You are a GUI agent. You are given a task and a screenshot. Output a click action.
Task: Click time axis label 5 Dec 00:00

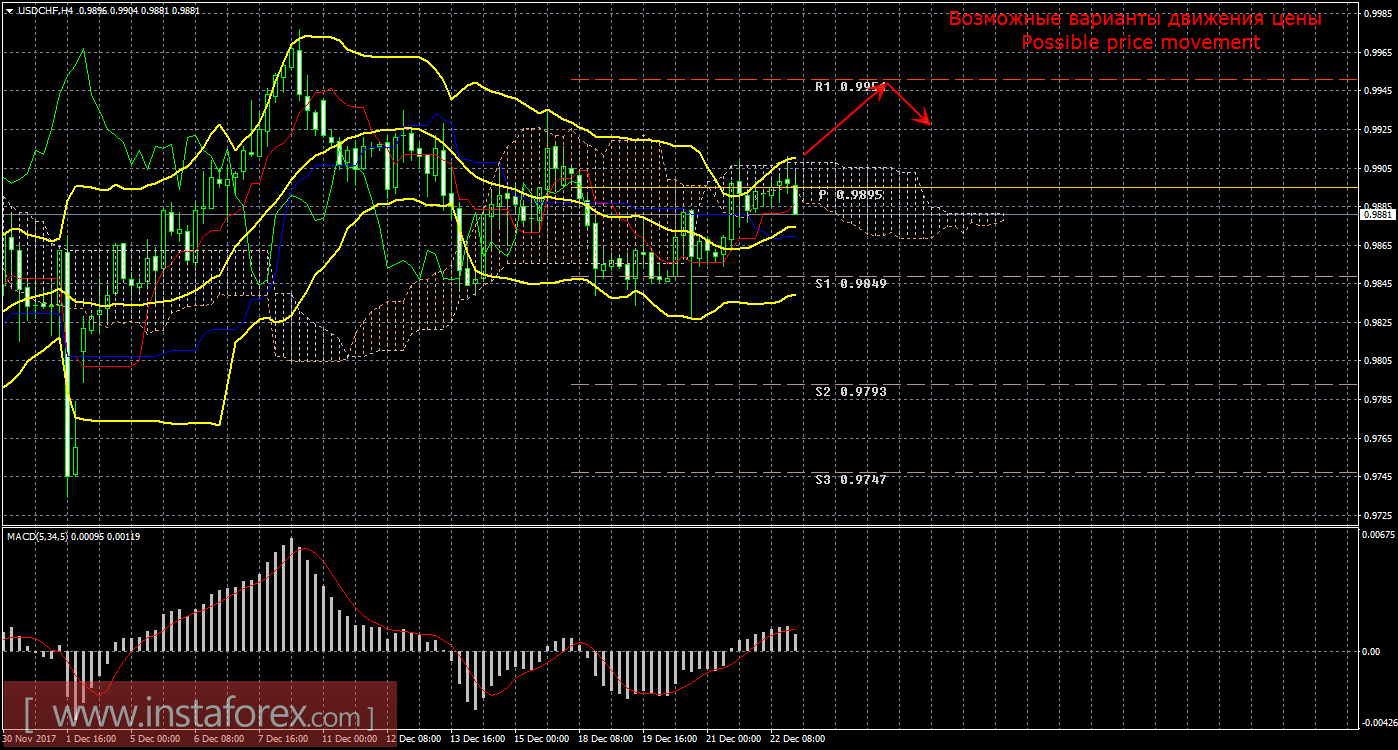pos(155,739)
